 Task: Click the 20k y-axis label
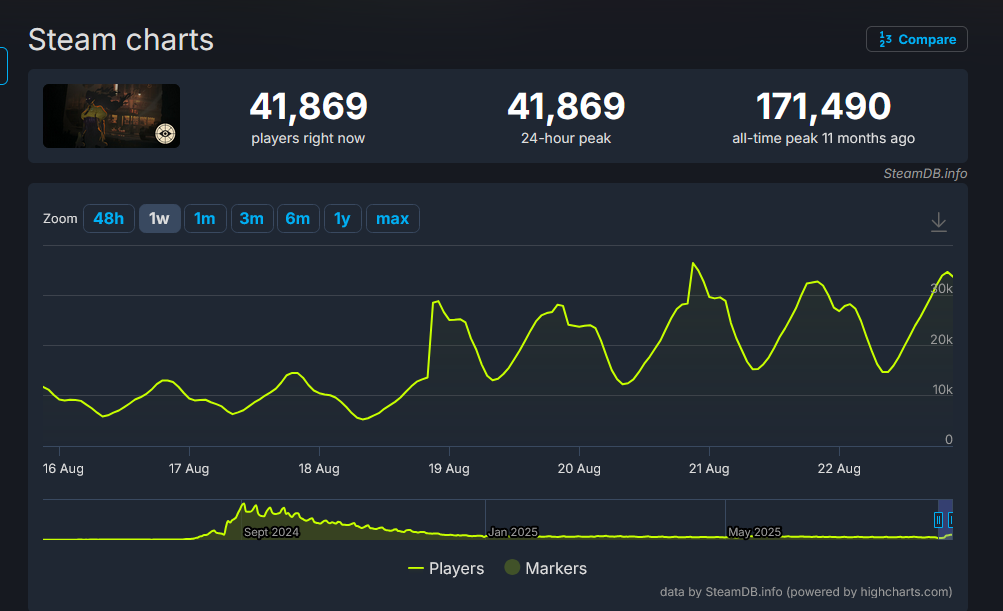pyautogui.click(x=941, y=339)
